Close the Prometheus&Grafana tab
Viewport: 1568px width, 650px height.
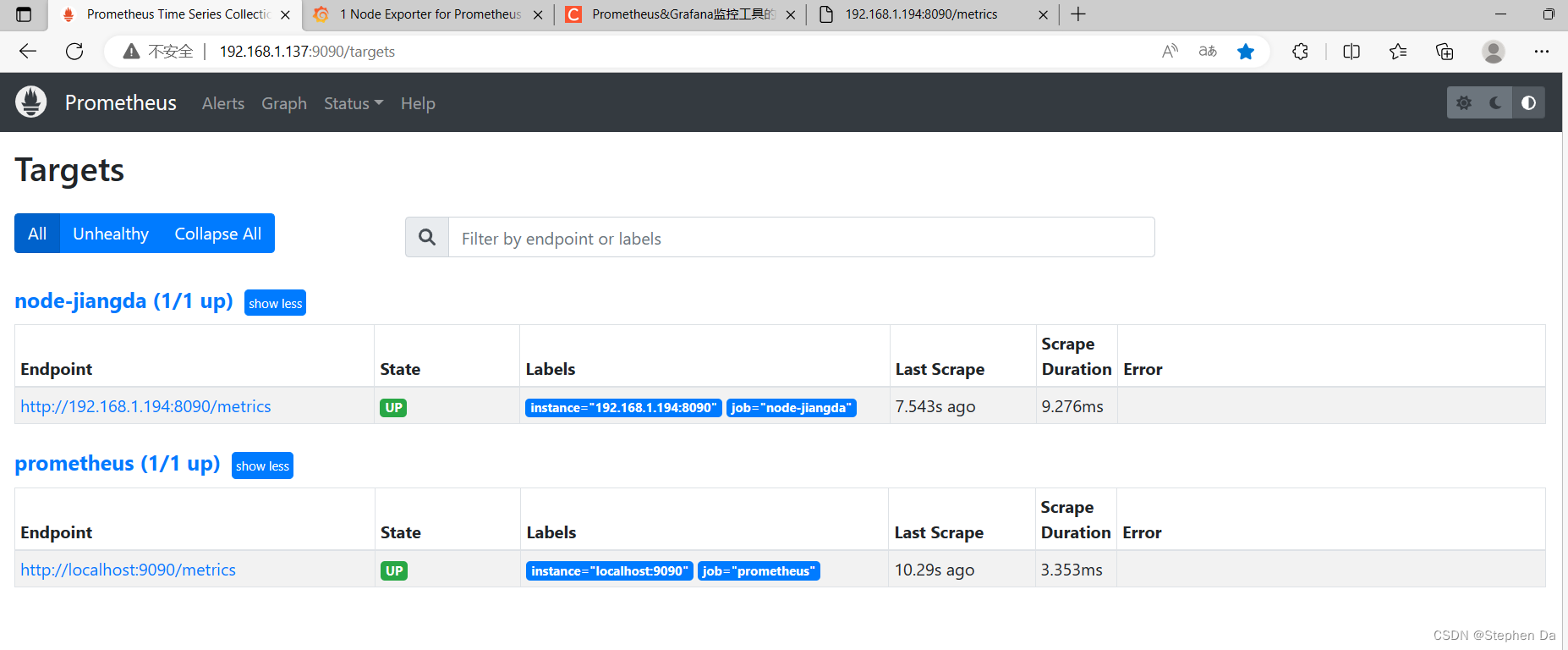pyautogui.click(x=791, y=14)
